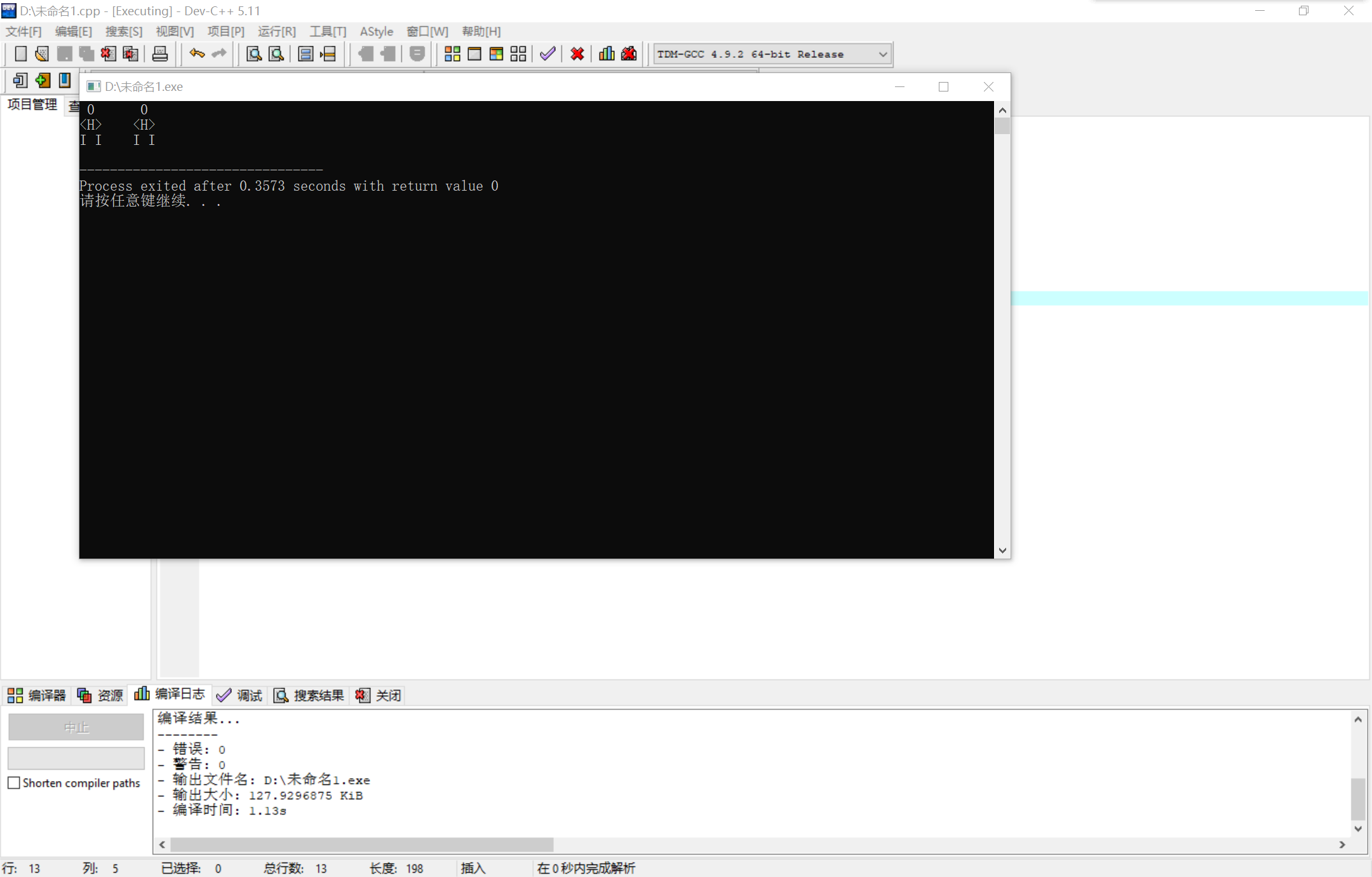
Task: Click the 关闭 close panel tab
Action: [379, 695]
